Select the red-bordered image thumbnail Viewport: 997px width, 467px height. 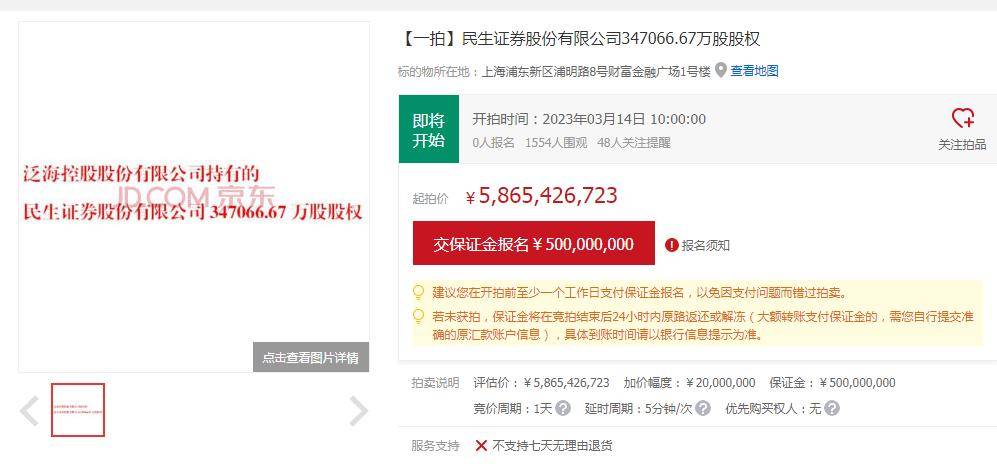78,410
